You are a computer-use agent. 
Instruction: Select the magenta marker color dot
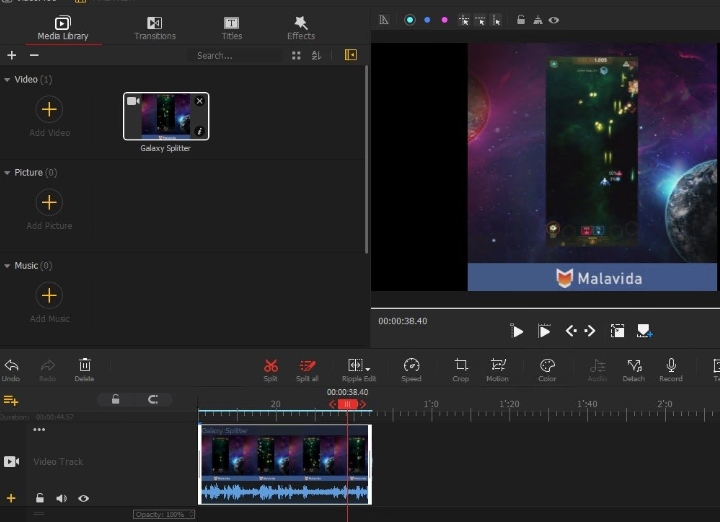(x=444, y=20)
